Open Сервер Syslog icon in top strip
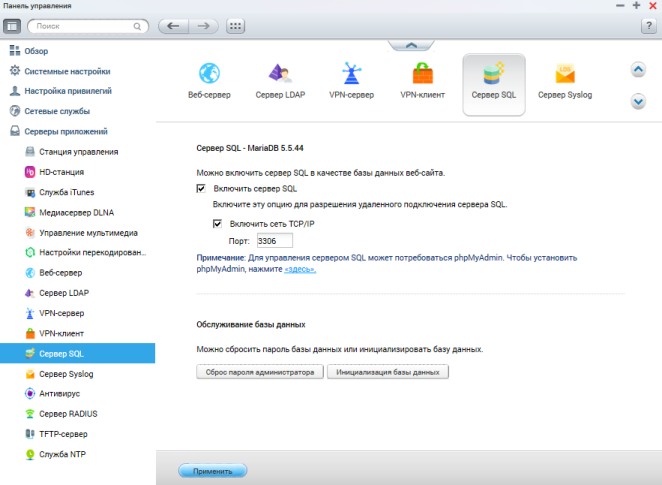 point(565,81)
